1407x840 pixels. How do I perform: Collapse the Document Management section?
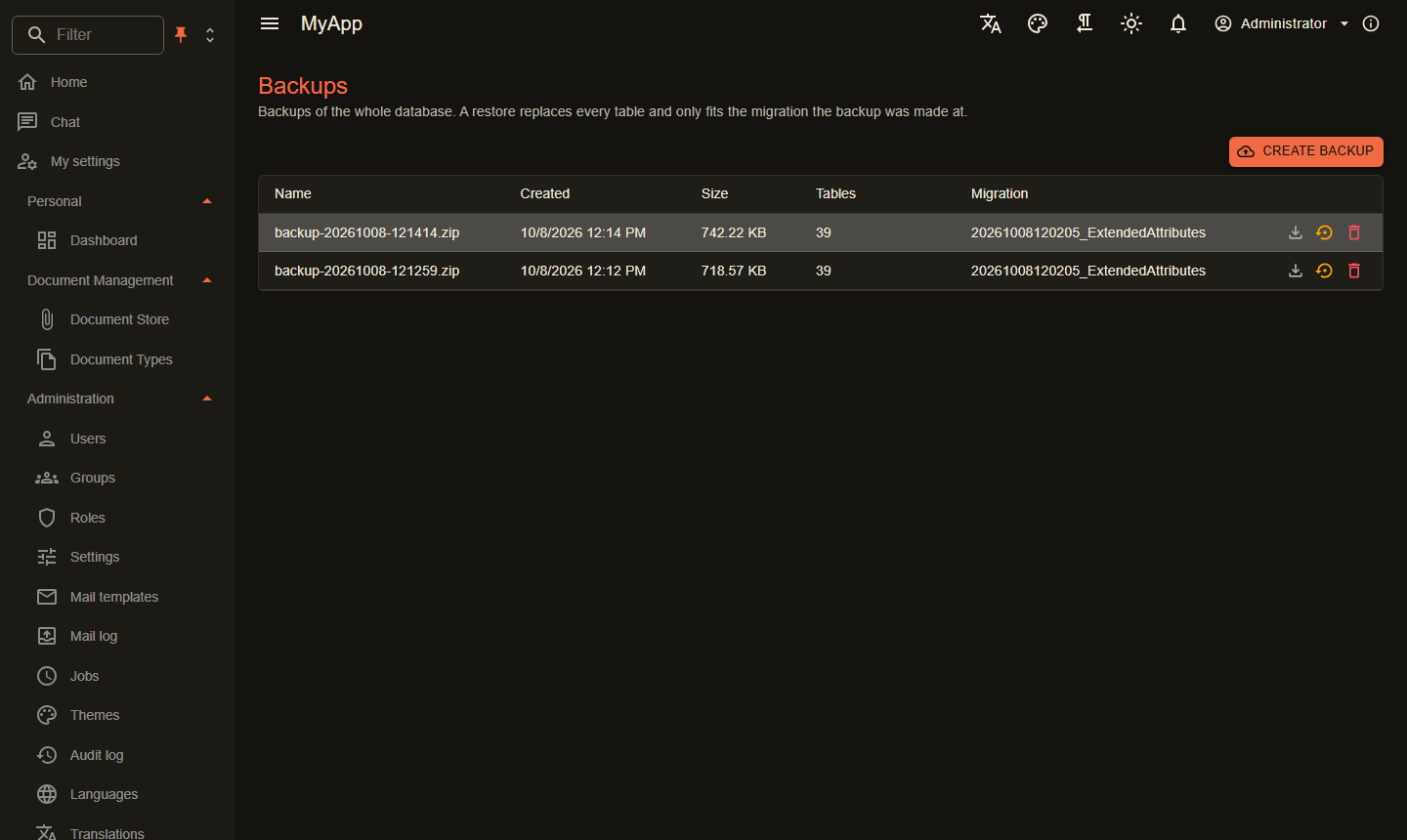click(x=117, y=280)
